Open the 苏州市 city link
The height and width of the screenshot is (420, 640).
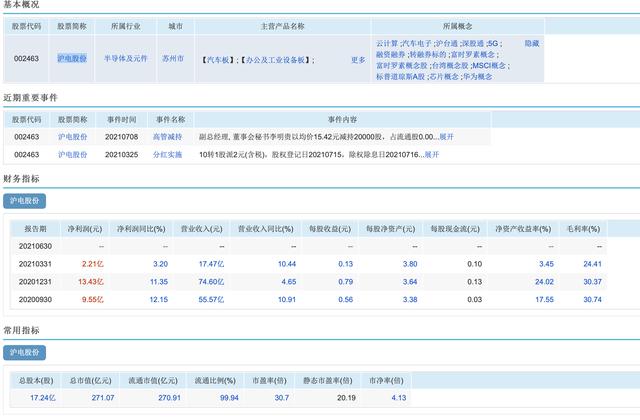[x=173, y=58]
